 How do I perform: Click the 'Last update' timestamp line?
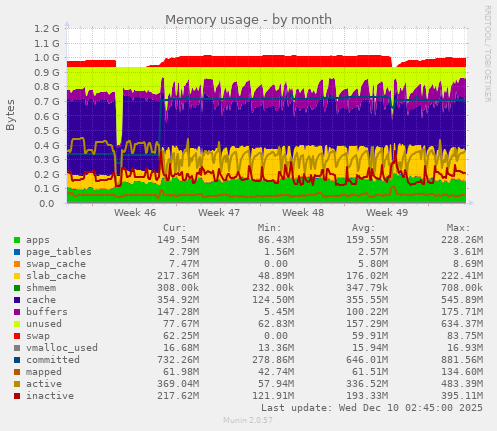pyautogui.click(x=372, y=408)
